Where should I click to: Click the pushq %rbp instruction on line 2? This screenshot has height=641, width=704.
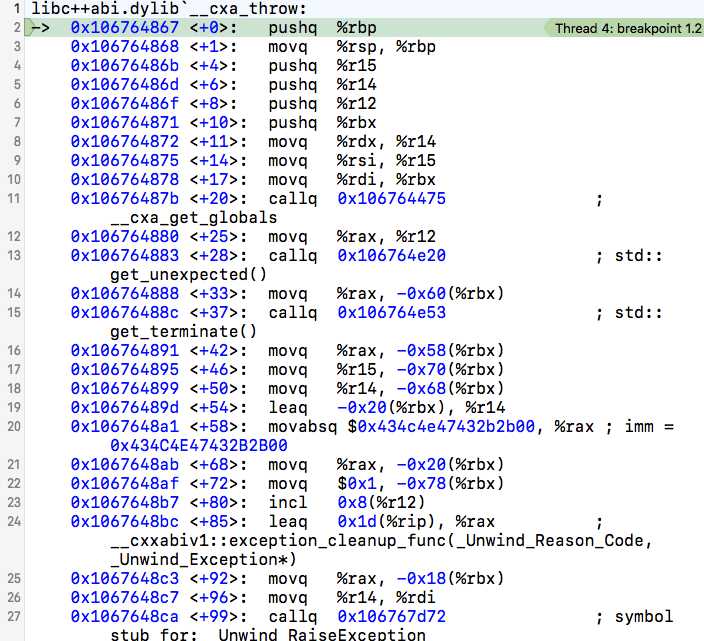pyautogui.click(x=322, y=28)
